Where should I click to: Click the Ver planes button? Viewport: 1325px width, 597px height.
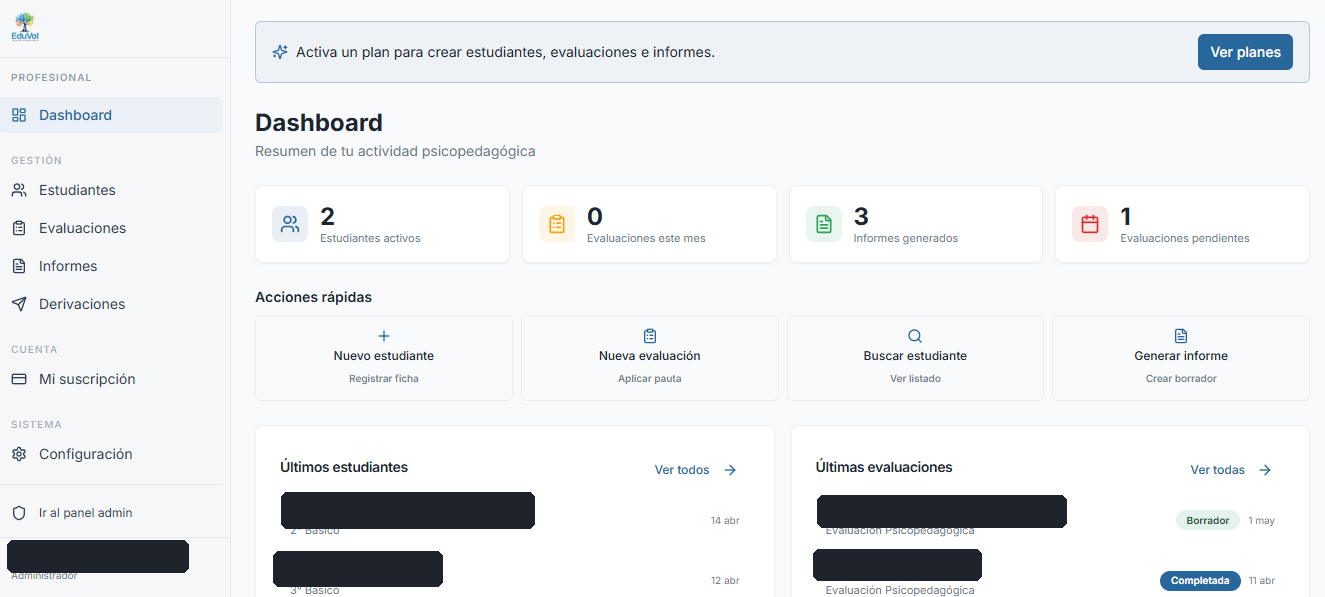(1245, 52)
